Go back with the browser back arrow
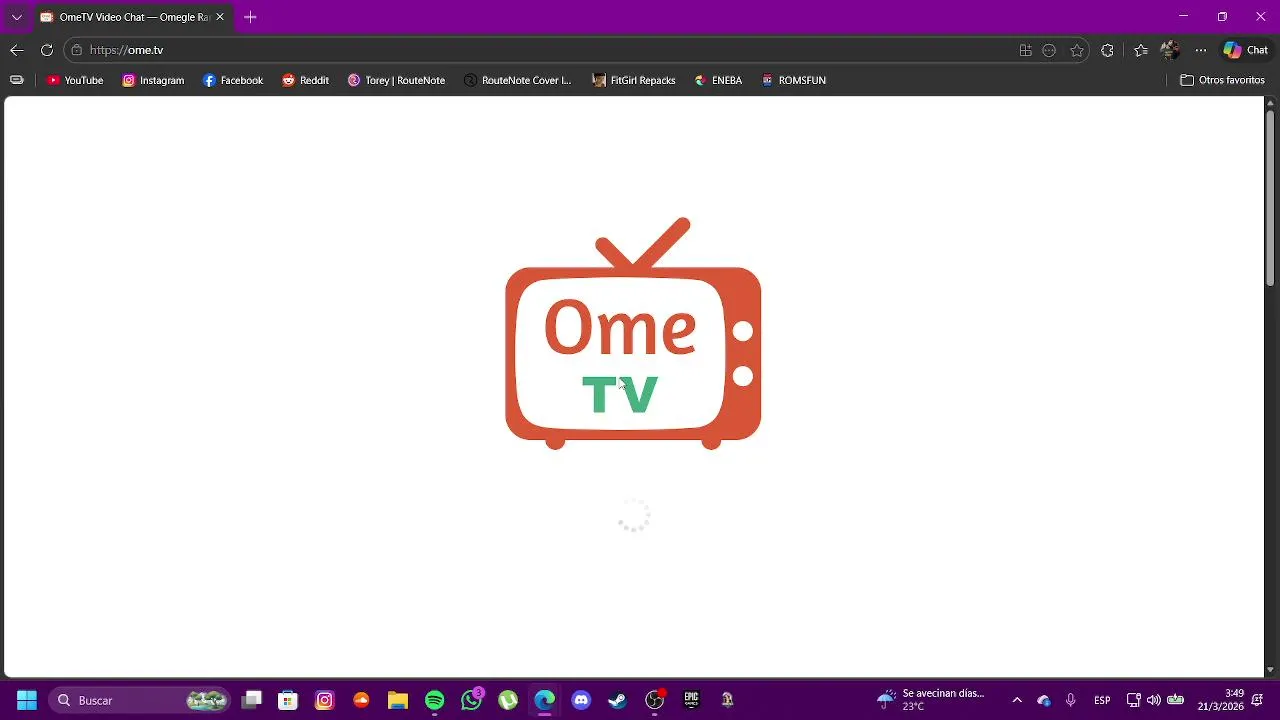Image resolution: width=1280 pixels, height=720 pixels. click(x=17, y=50)
